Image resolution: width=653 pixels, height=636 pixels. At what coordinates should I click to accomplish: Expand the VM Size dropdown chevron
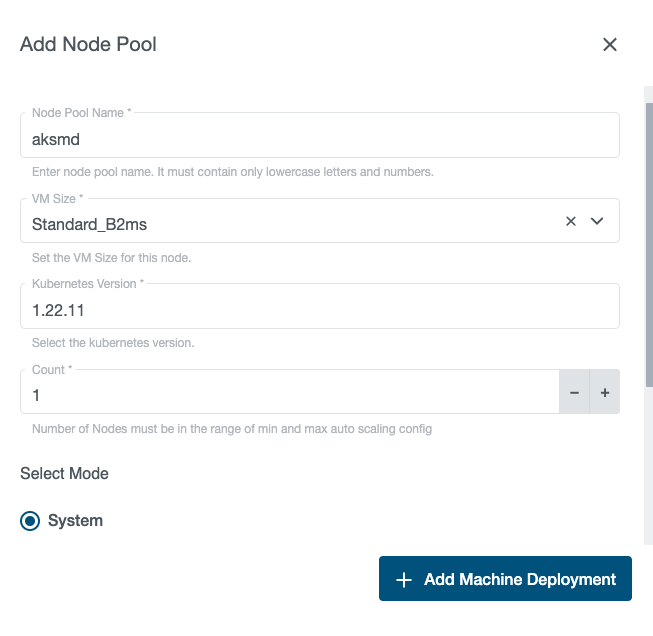click(597, 221)
